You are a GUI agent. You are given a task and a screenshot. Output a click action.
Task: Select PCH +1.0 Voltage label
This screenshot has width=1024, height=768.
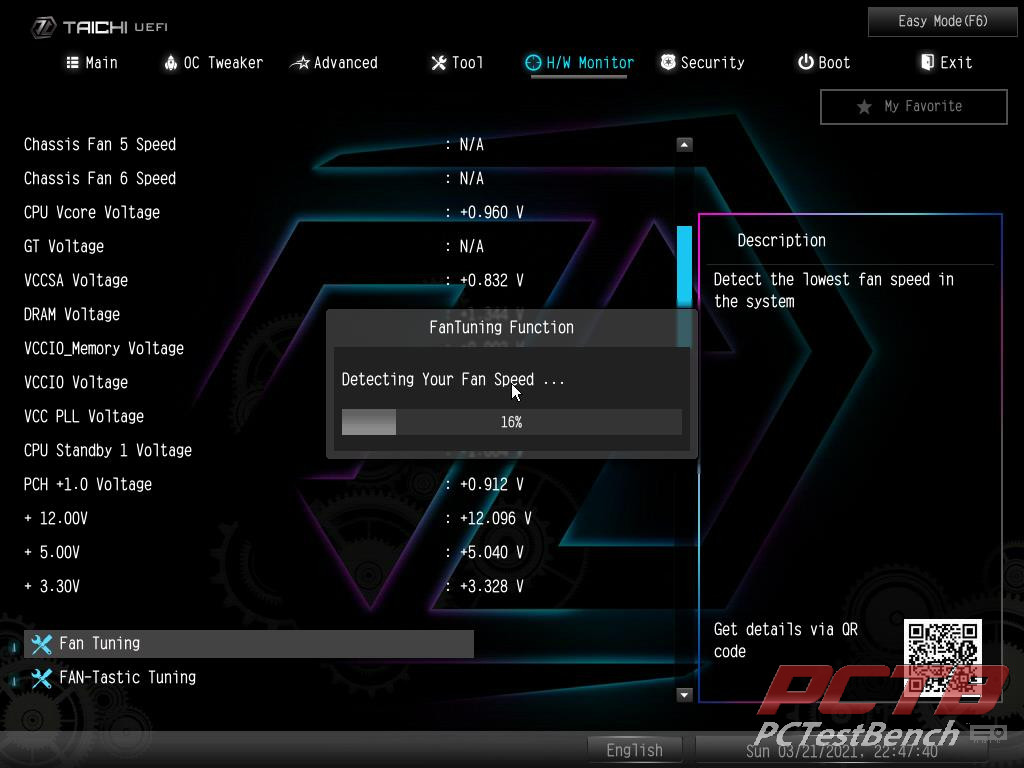88,484
